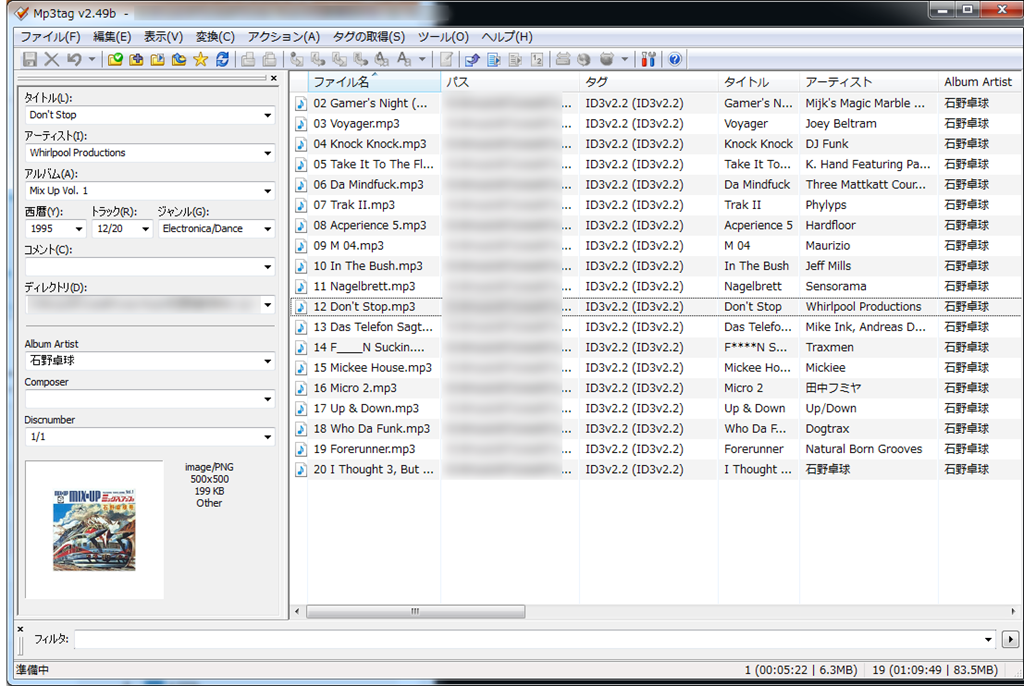Expand the トラック dropdown showing 12/20

point(145,229)
